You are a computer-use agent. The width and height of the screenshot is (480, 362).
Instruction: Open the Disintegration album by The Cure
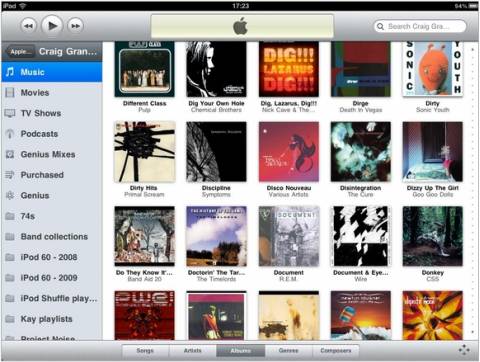coord(361,152)
